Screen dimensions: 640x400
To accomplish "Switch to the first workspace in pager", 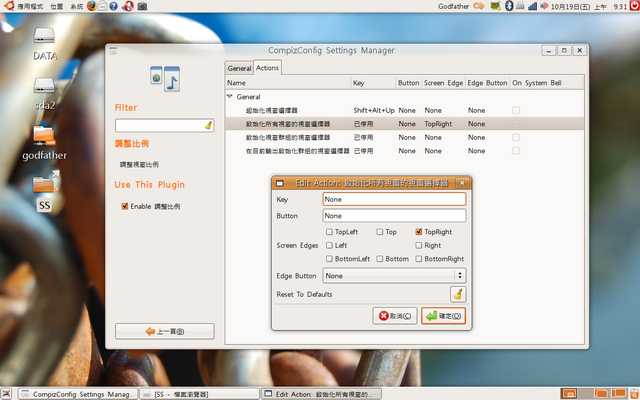I will coord(569,393).
